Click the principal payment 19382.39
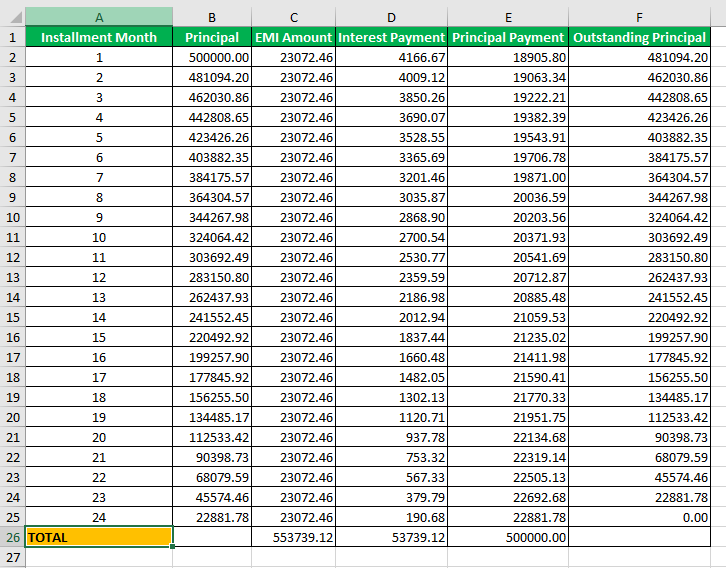 click(508, 117)
